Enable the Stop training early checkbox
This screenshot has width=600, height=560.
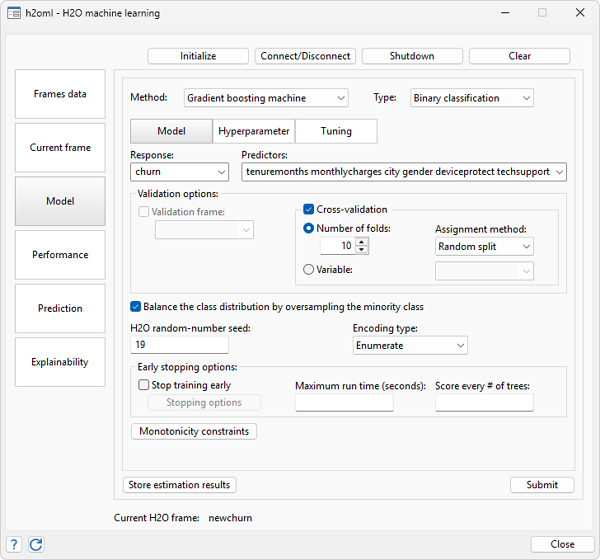tap(144, 384)
